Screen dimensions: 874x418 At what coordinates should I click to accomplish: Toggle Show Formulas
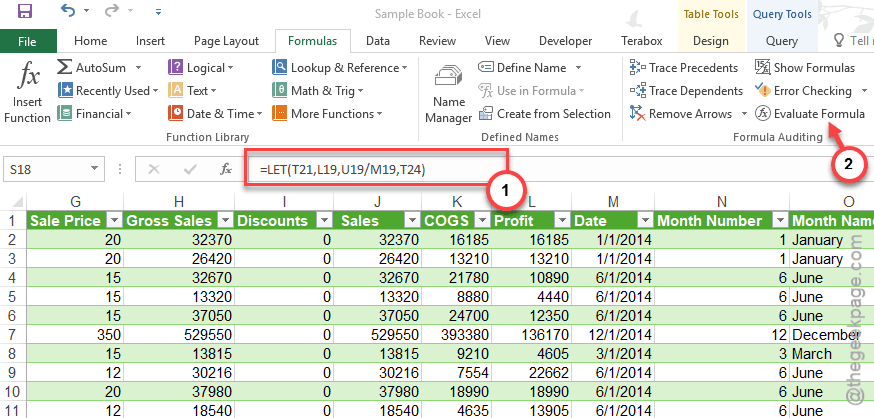806,67
